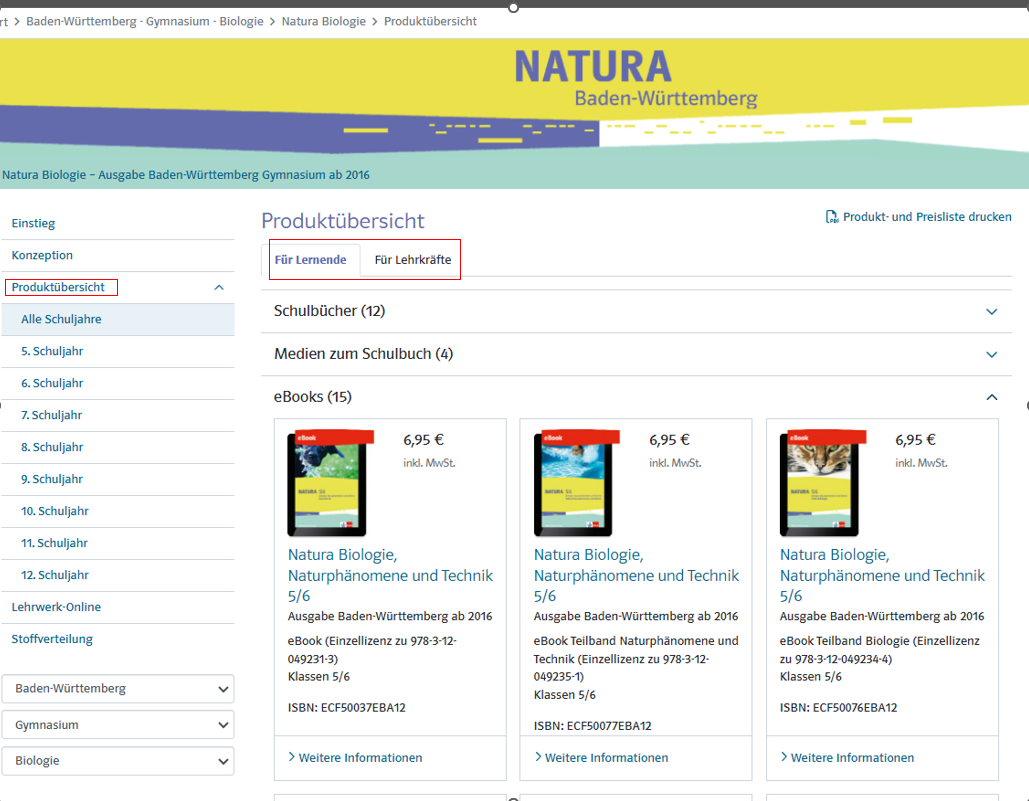Screen dimensions: 1029x801
Task: Weitere Informationen for eBook ECF50037EBA12
Action: 355,758
